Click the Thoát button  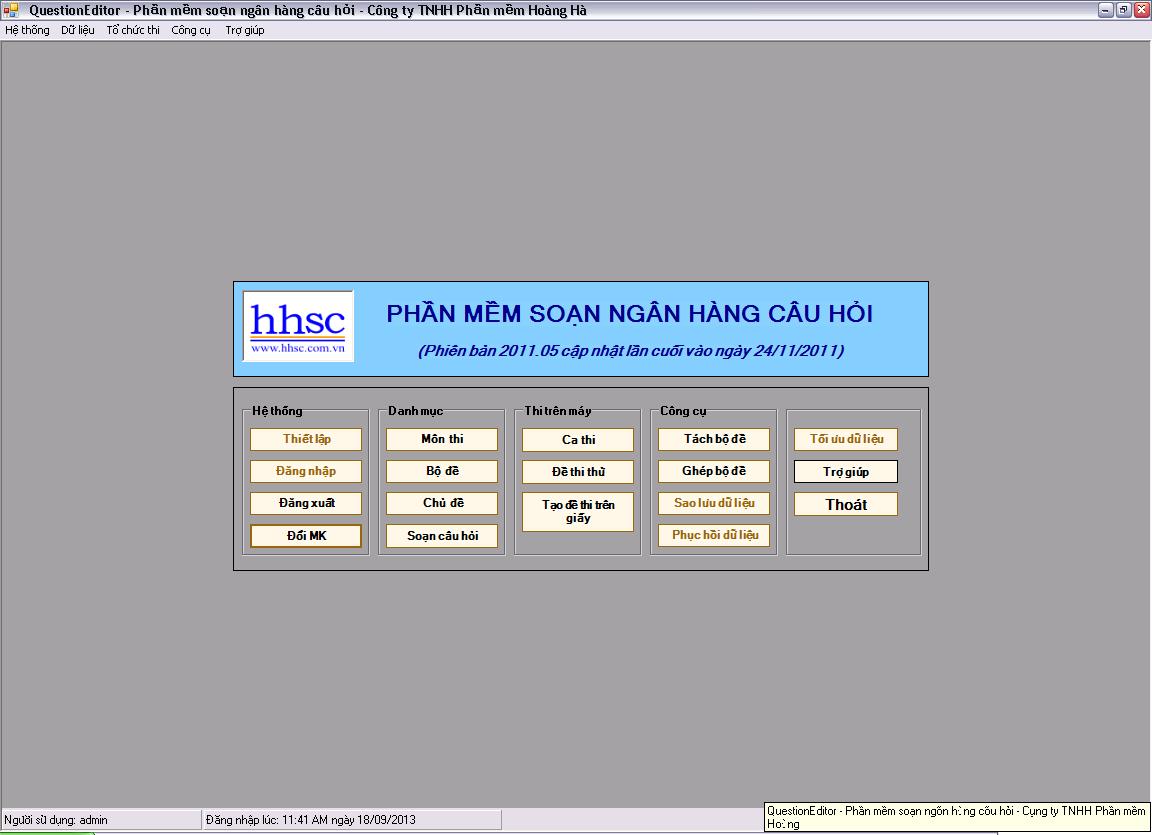(x=846, y=505)
